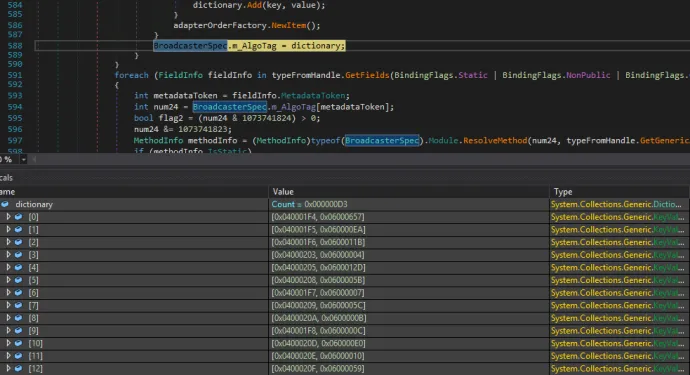Click BroadcasterSpec on line 594

coord(229,107)
